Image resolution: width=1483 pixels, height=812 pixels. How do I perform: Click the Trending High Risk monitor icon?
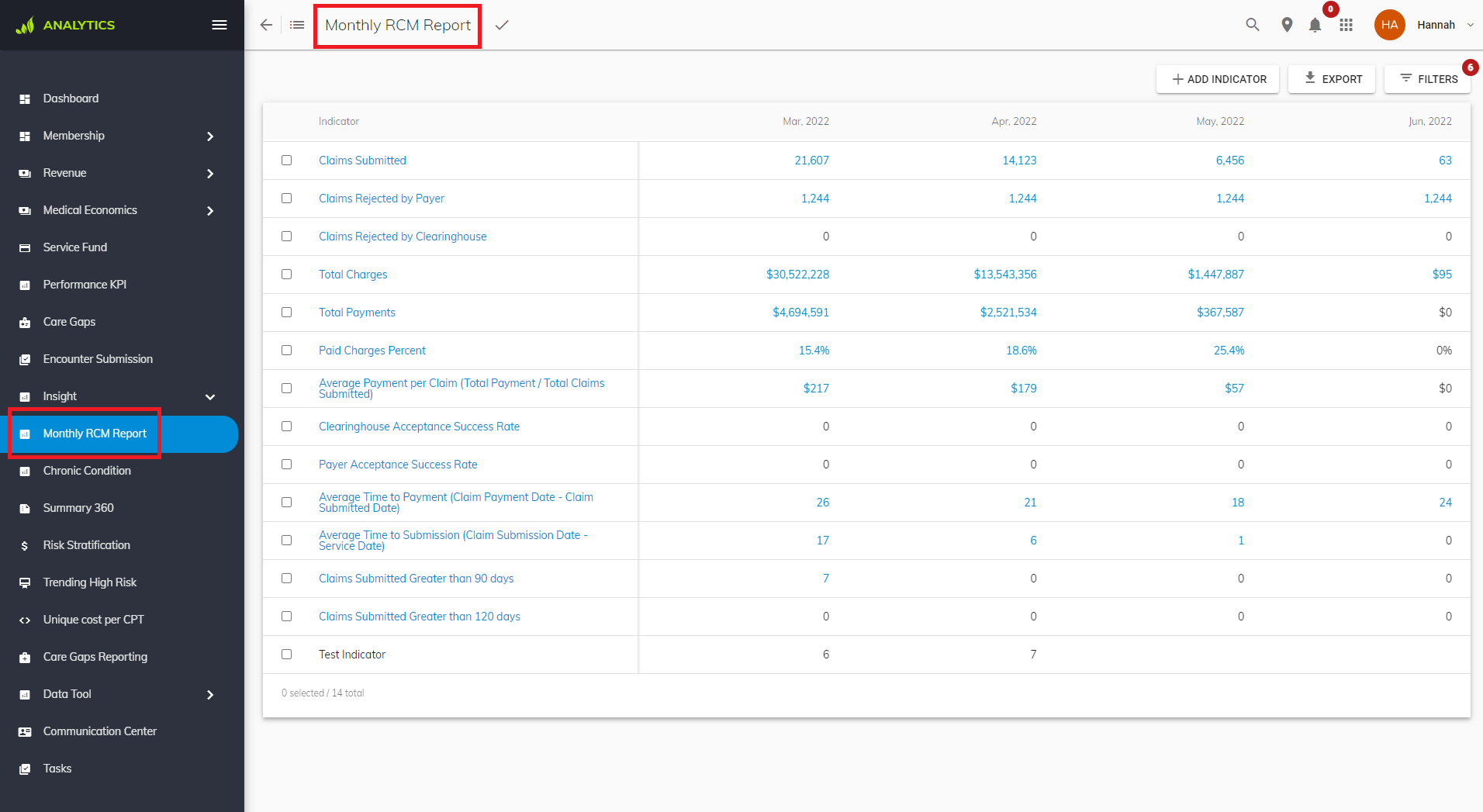(25, 582)
